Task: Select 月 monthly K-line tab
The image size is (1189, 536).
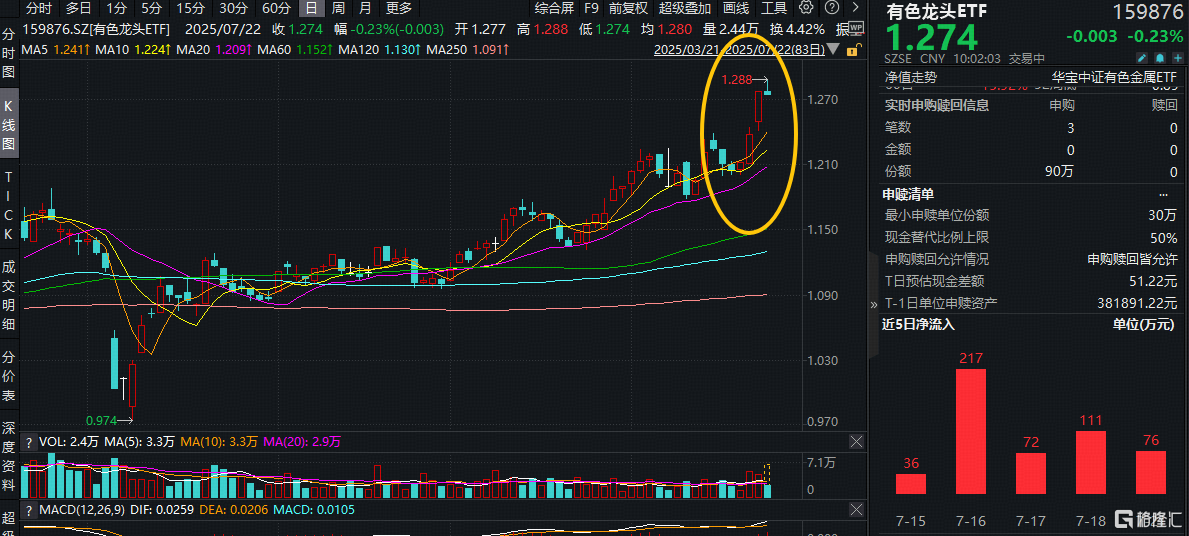Action: (x=365, y=8)
